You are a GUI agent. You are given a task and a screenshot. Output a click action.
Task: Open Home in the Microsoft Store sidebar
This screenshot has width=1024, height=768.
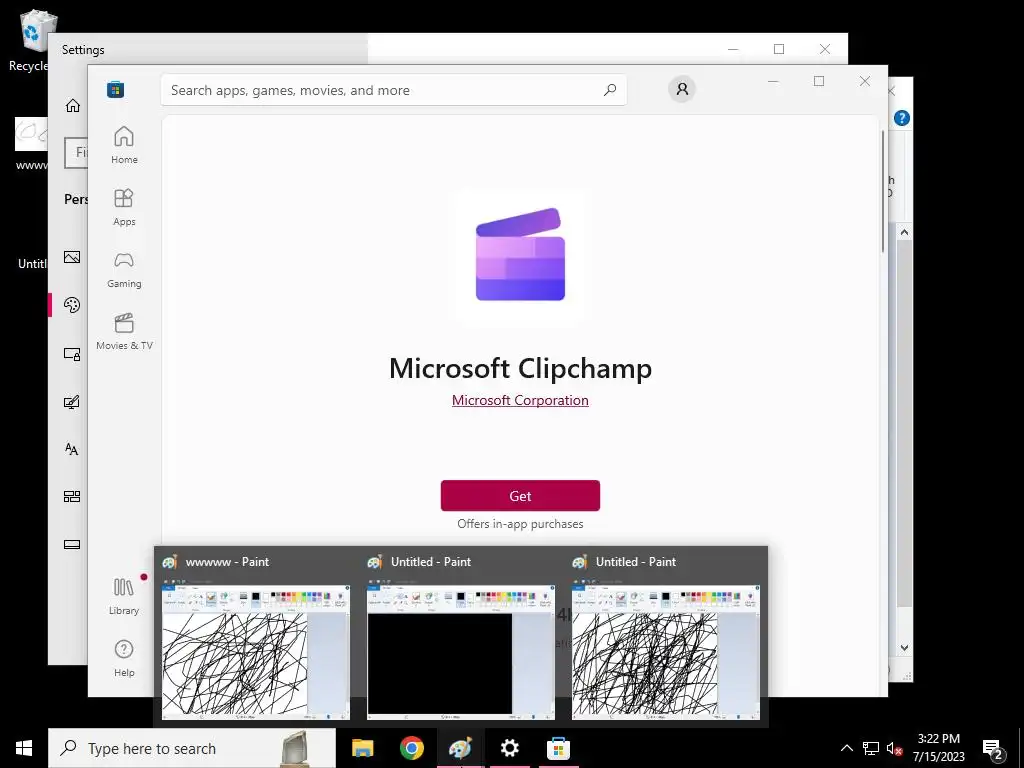(124, 145)
